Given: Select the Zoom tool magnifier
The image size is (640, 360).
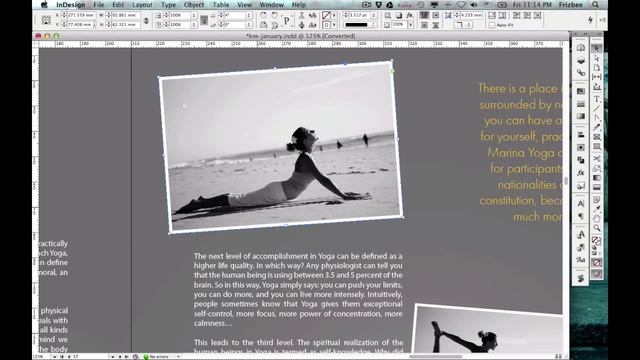Looking at the screenshot, I should 597,228.
